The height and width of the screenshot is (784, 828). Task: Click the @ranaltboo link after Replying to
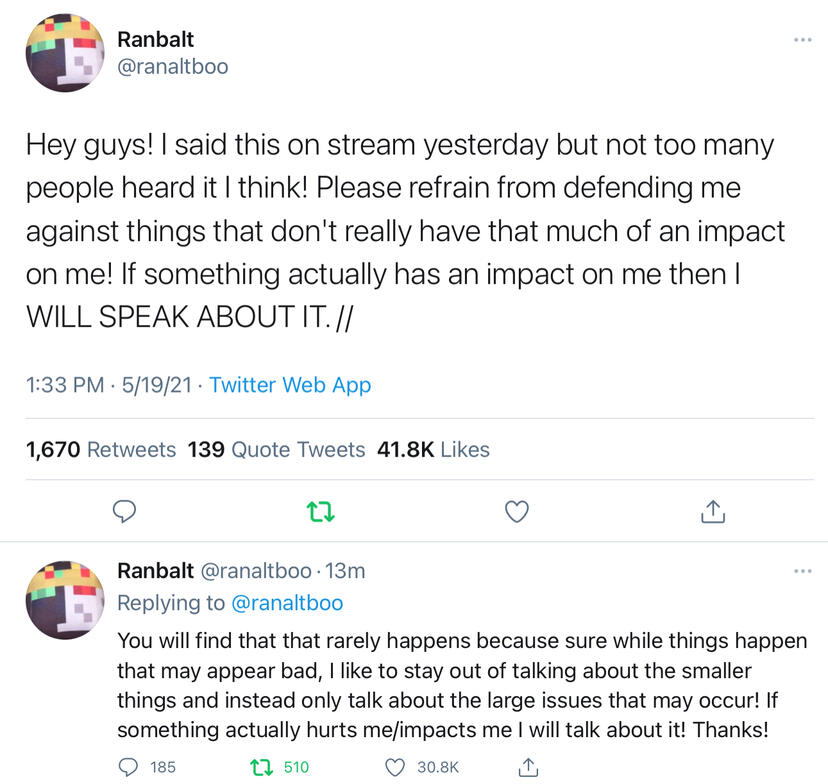coord(288,602)
